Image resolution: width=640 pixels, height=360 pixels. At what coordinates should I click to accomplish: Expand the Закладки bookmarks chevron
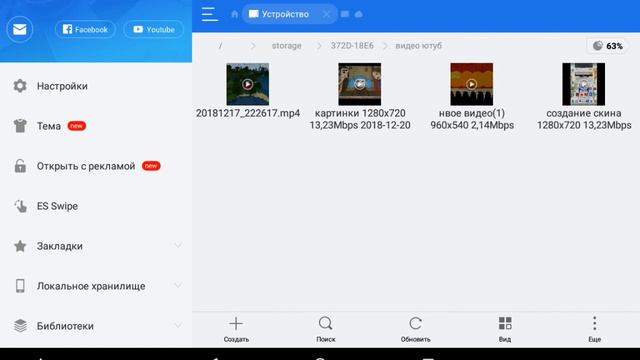[x=178, y=245]
